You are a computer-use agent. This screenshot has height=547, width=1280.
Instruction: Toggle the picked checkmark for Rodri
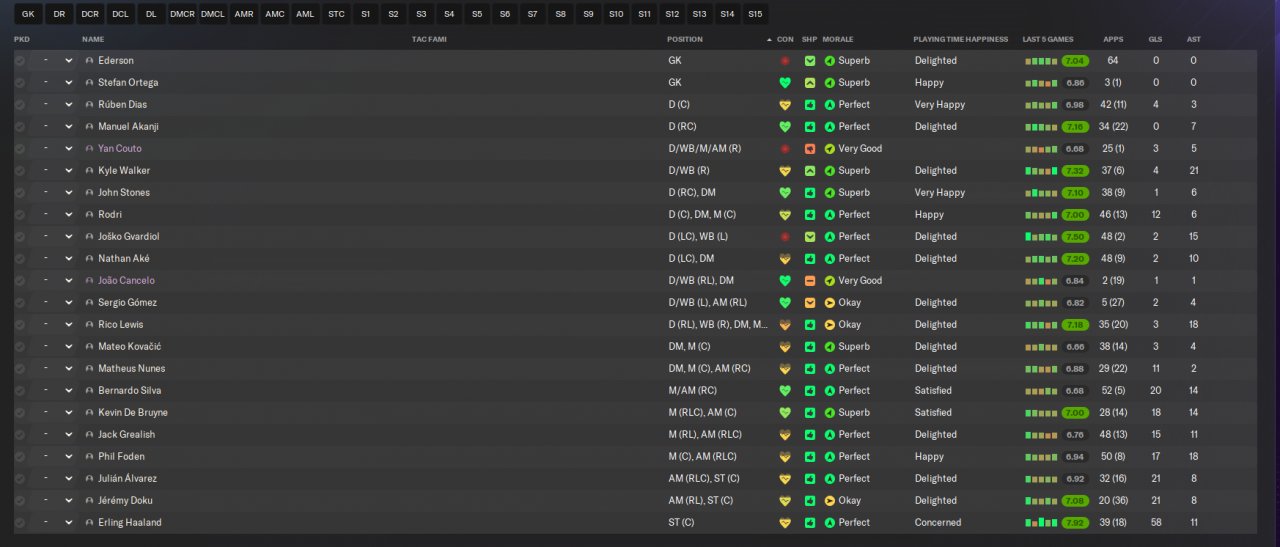pos(20,215)
